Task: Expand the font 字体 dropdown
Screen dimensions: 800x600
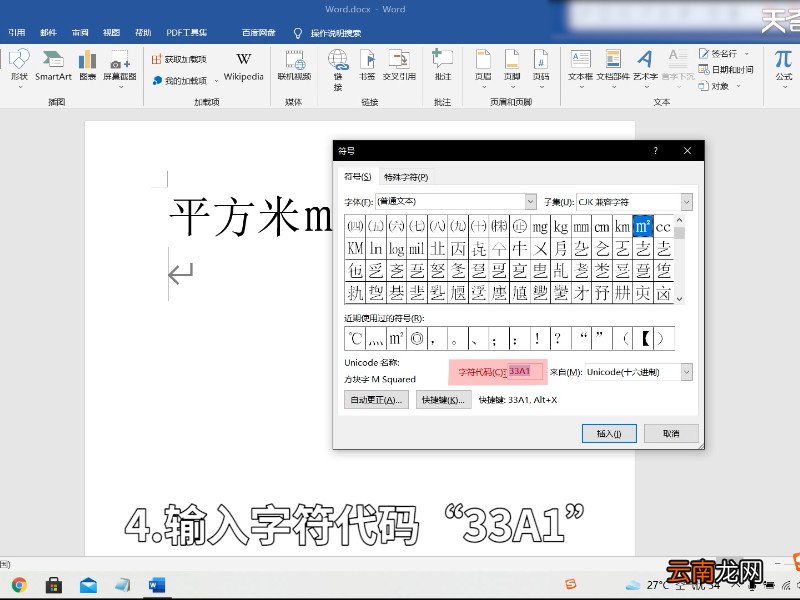Action: [531, 202]
